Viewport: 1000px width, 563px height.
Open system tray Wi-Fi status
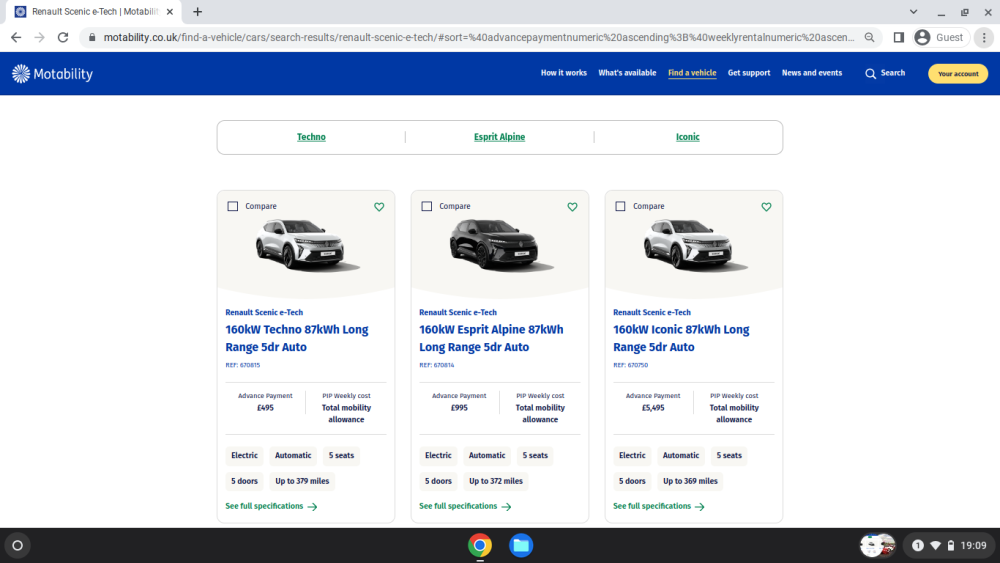click(x=935, y=545)
